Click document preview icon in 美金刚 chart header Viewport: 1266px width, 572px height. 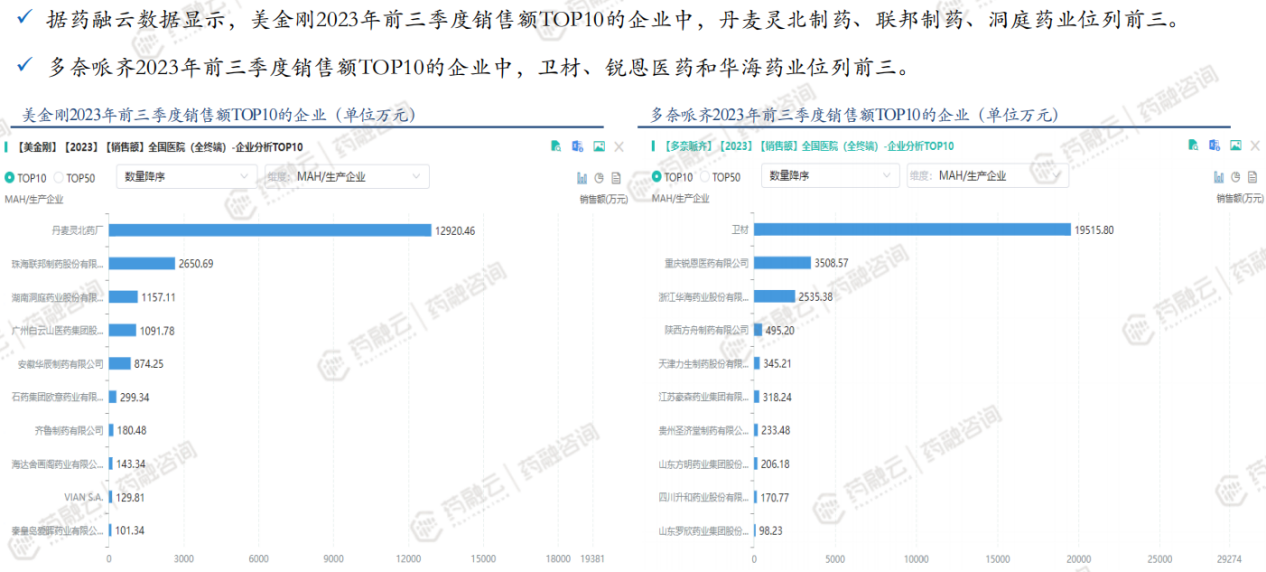(x=556, y=146)
